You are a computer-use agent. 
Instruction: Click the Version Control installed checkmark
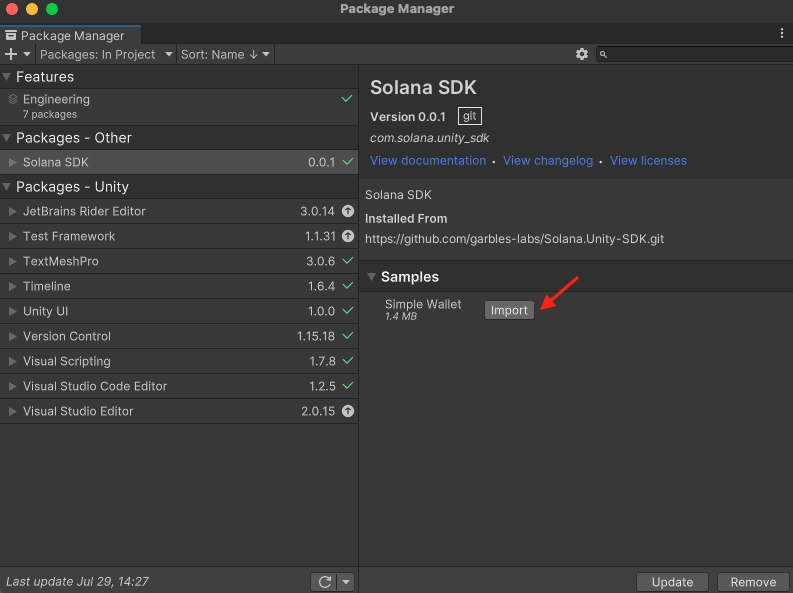click(347, 335)
